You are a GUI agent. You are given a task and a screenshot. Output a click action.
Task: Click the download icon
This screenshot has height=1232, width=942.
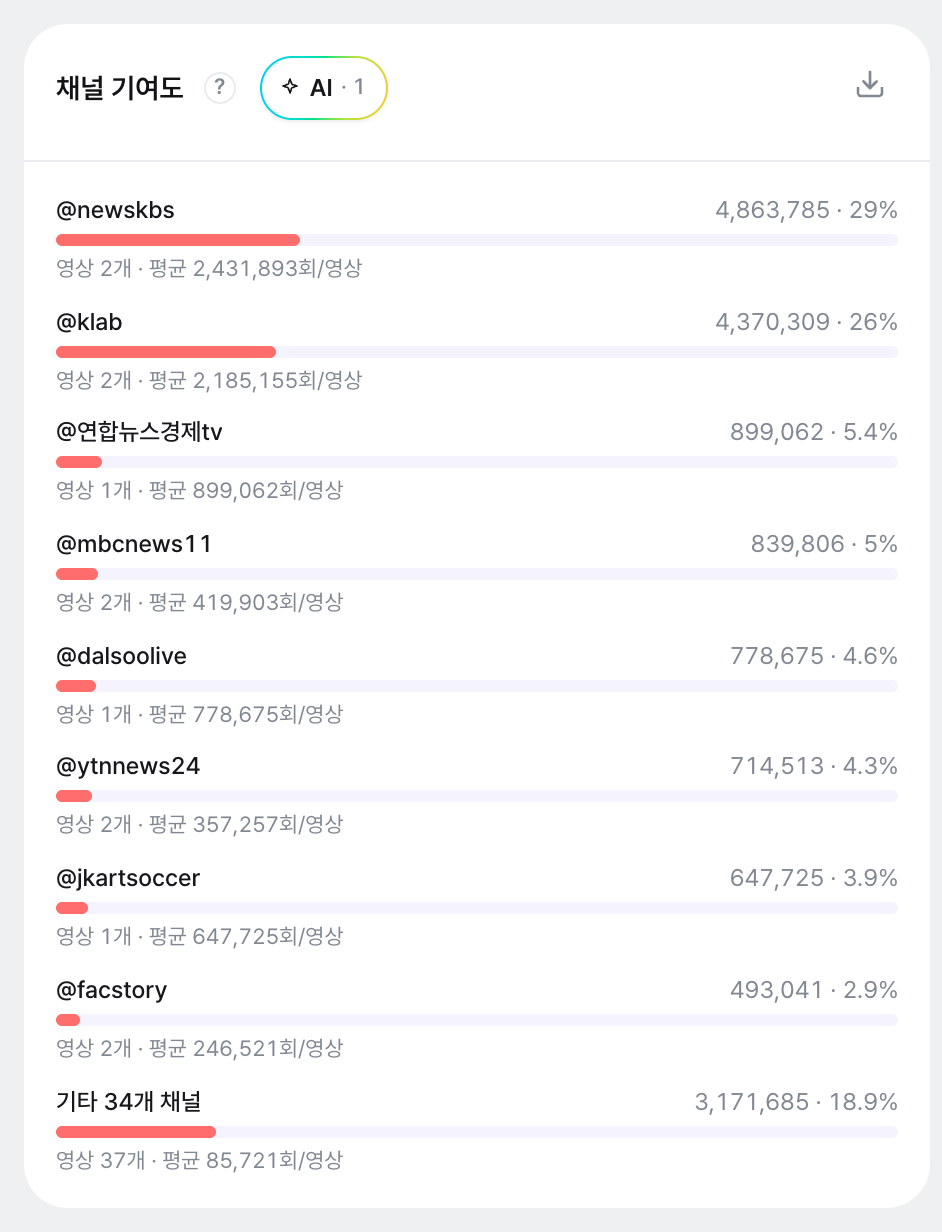[870, 85]
